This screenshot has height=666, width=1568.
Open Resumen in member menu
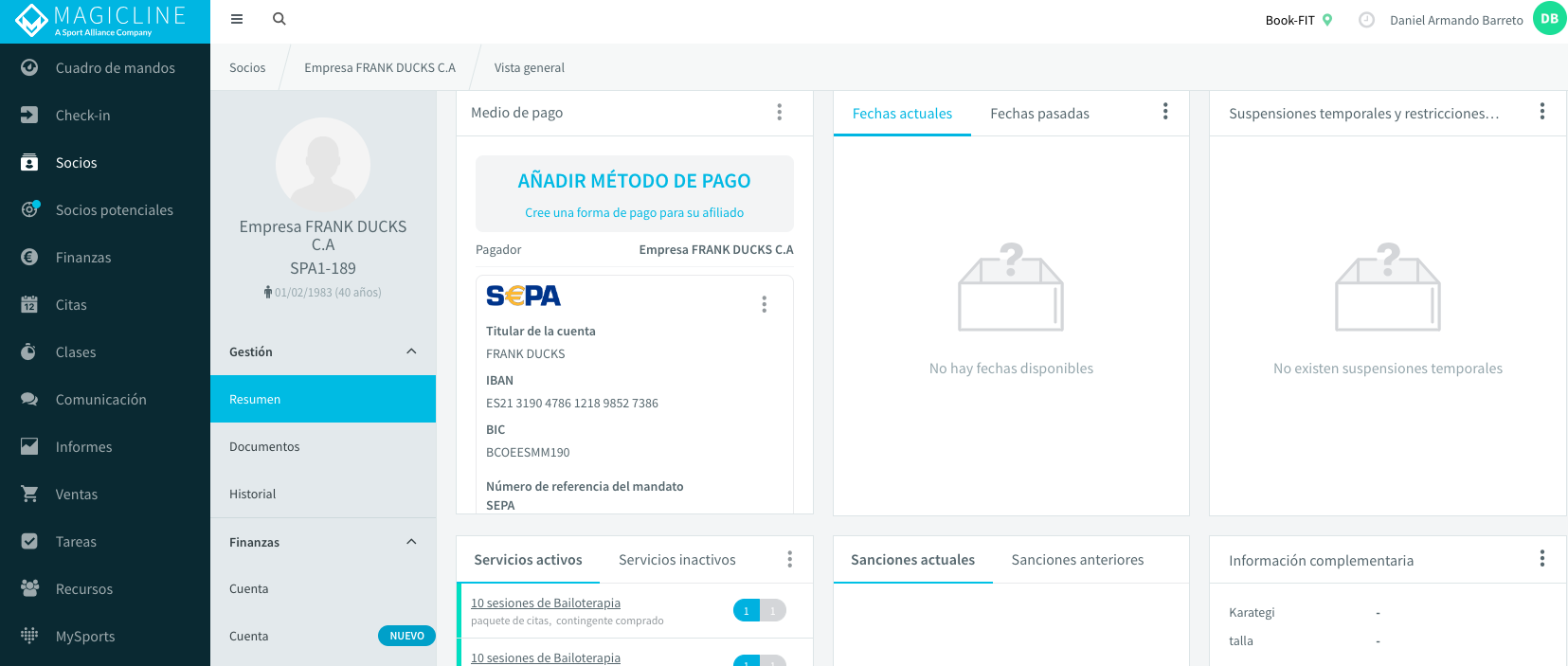[x=323, y=399]
